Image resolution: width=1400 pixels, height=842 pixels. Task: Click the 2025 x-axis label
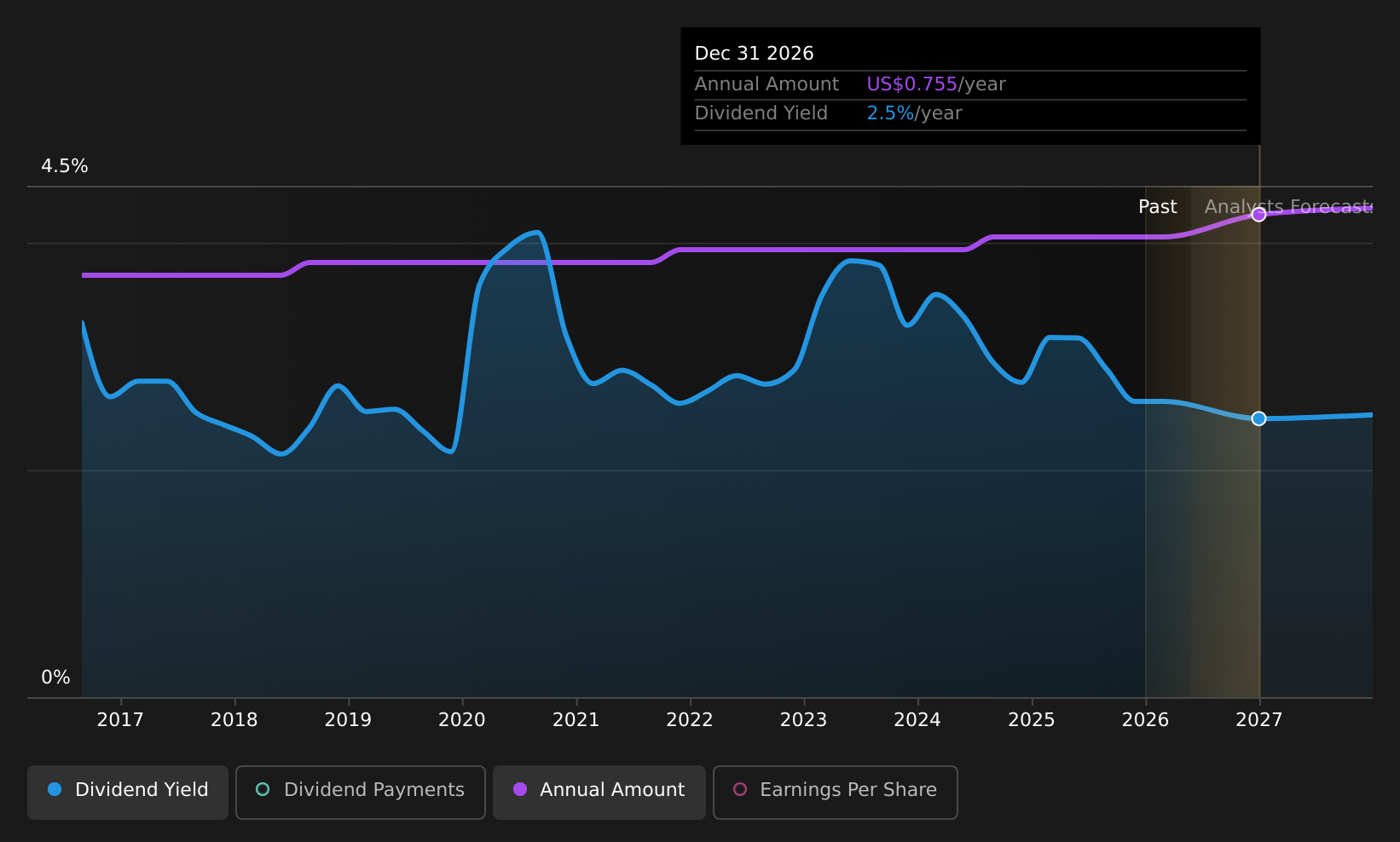pos(1032,720)
